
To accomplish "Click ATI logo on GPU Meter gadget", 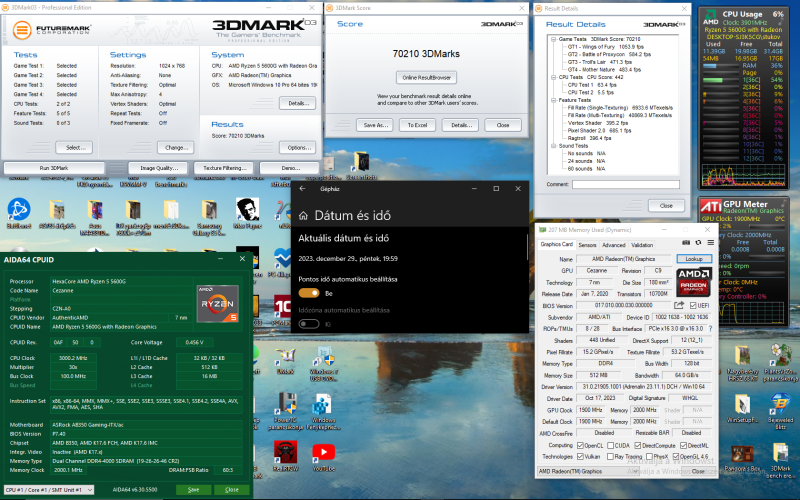I will point(710,206).
